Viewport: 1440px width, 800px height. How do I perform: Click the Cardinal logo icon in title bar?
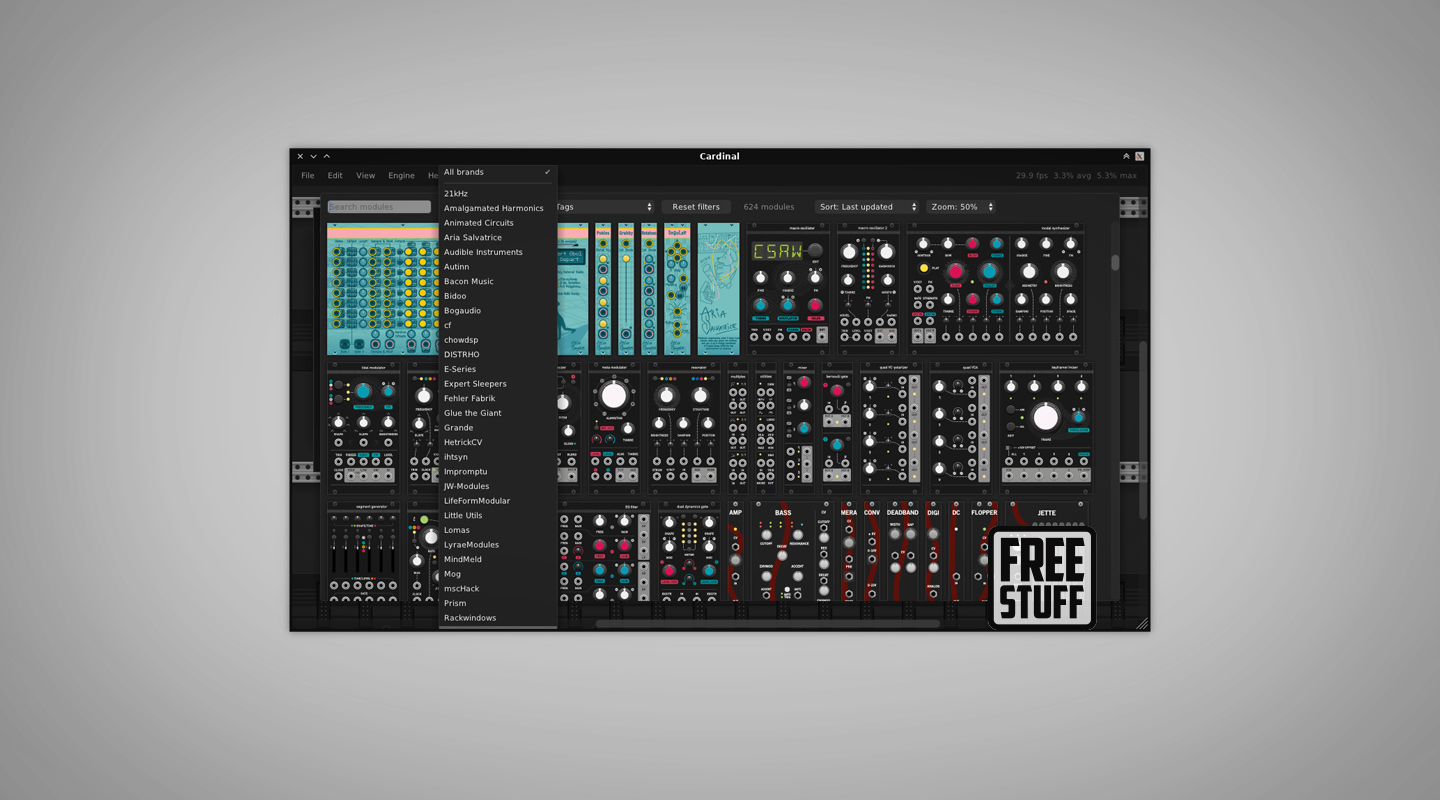(x=1139, y=156)
